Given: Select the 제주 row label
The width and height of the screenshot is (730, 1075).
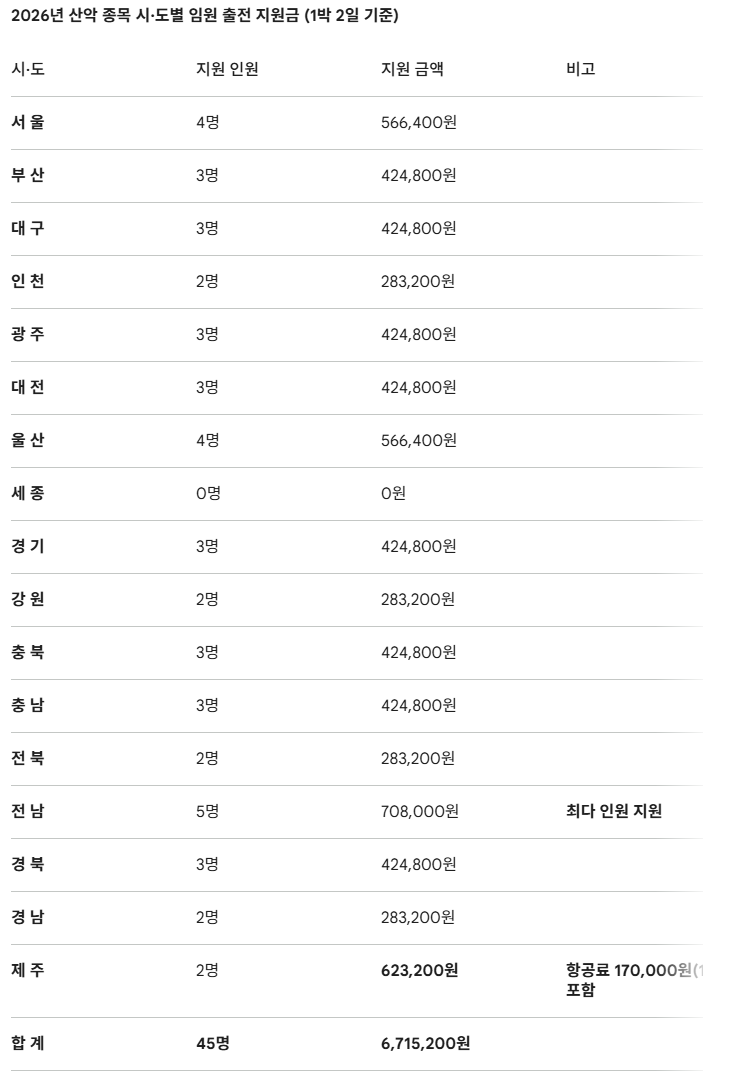Looking at the screenshot, I should pos(28,970).
